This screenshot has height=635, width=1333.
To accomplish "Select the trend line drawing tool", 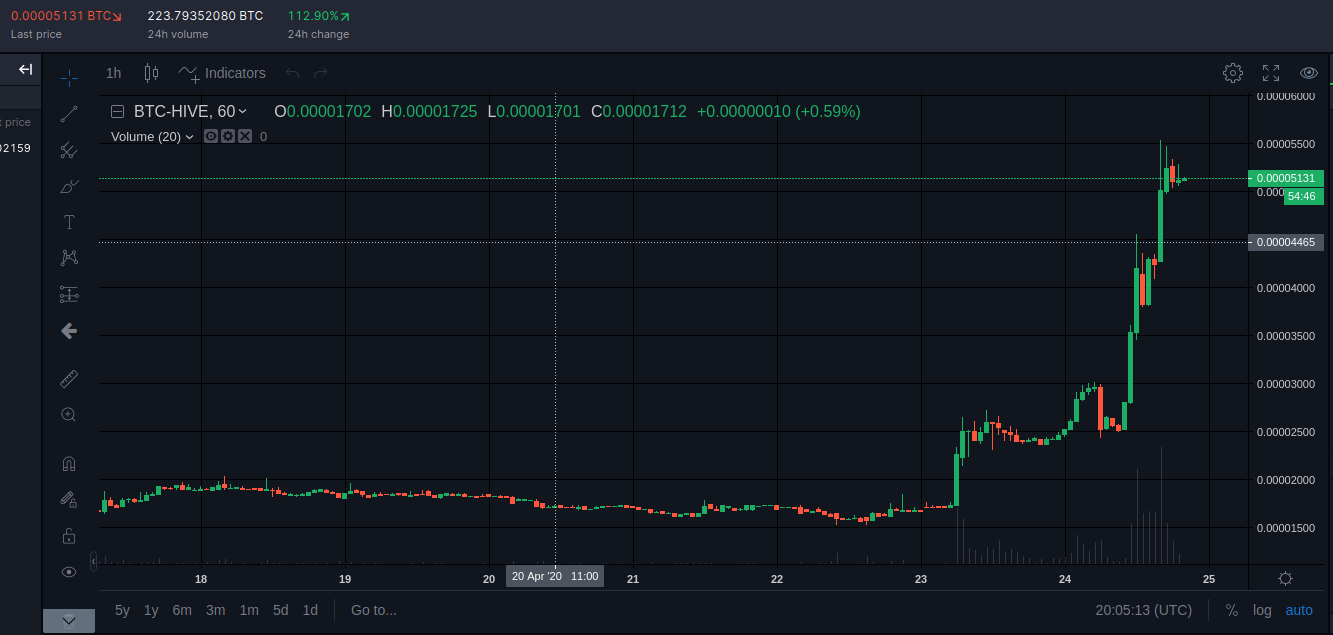I will [x=69, y=114].
